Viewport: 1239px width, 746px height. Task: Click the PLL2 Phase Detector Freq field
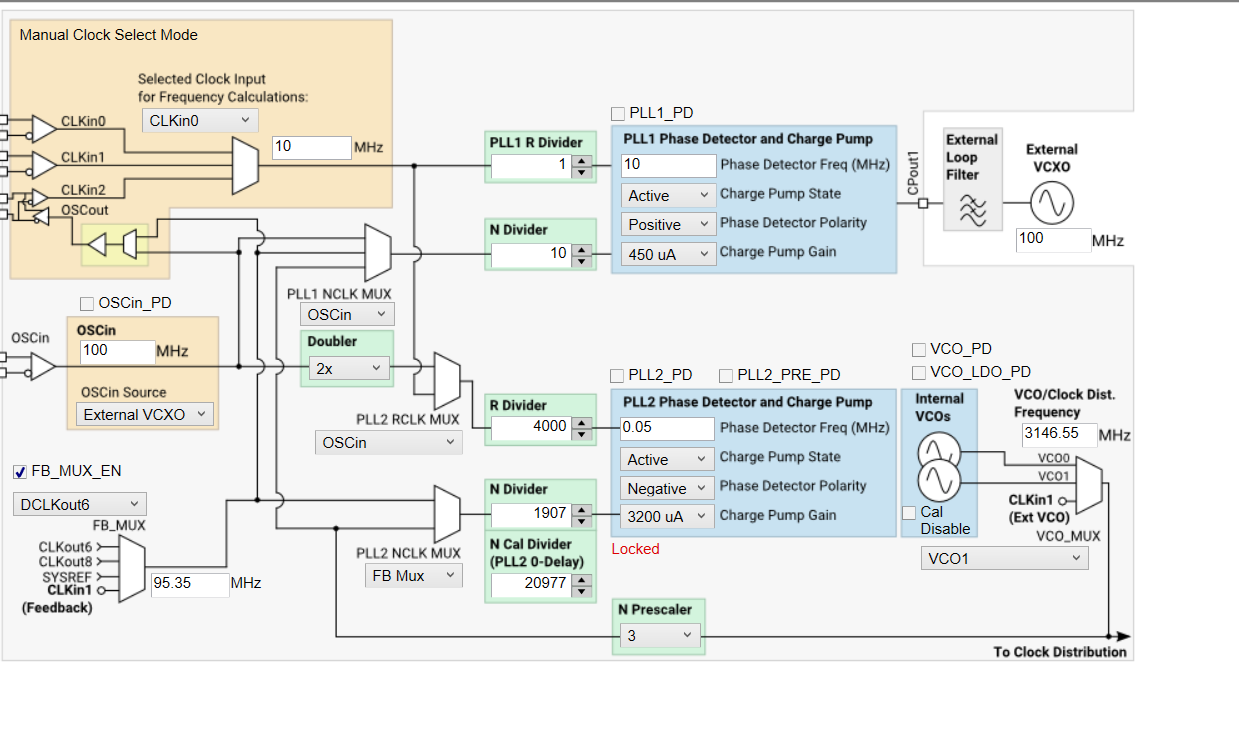(x=667, y=428)
